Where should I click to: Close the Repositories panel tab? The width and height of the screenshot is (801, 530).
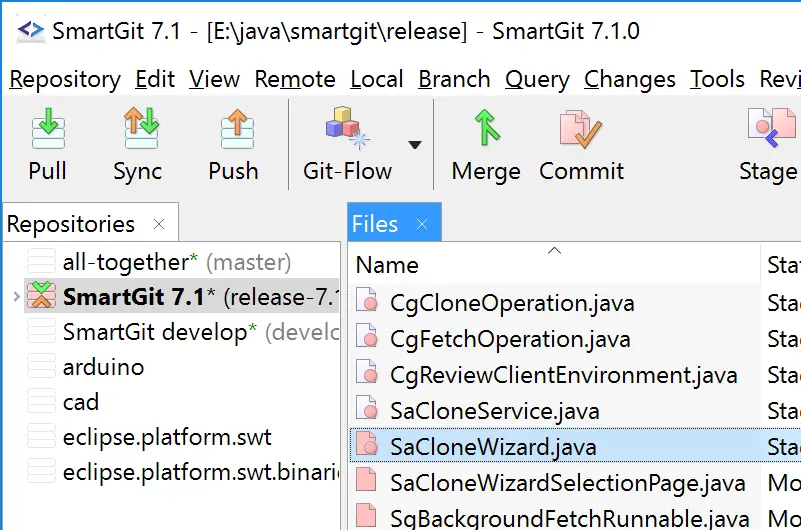click(159, 224)
